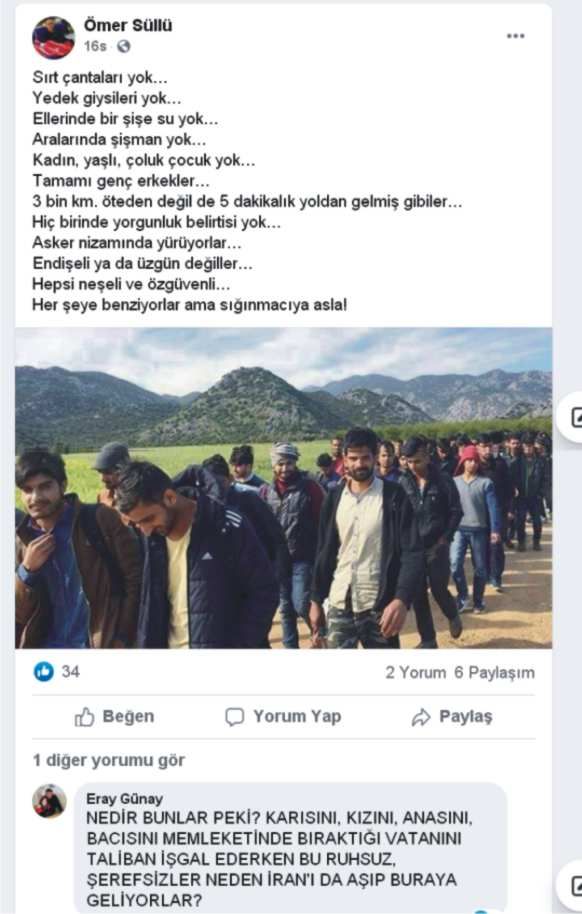
Task: Open Eray Günay's profile picture
Action: tap(49, 801)
